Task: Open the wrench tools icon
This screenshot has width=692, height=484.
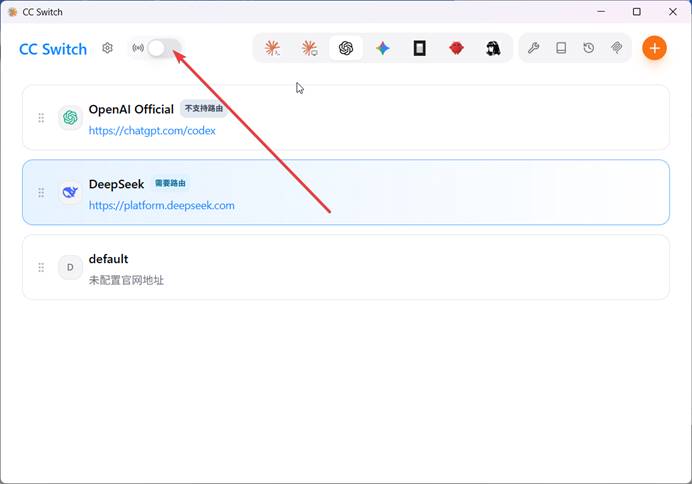Action: [533, 48]
